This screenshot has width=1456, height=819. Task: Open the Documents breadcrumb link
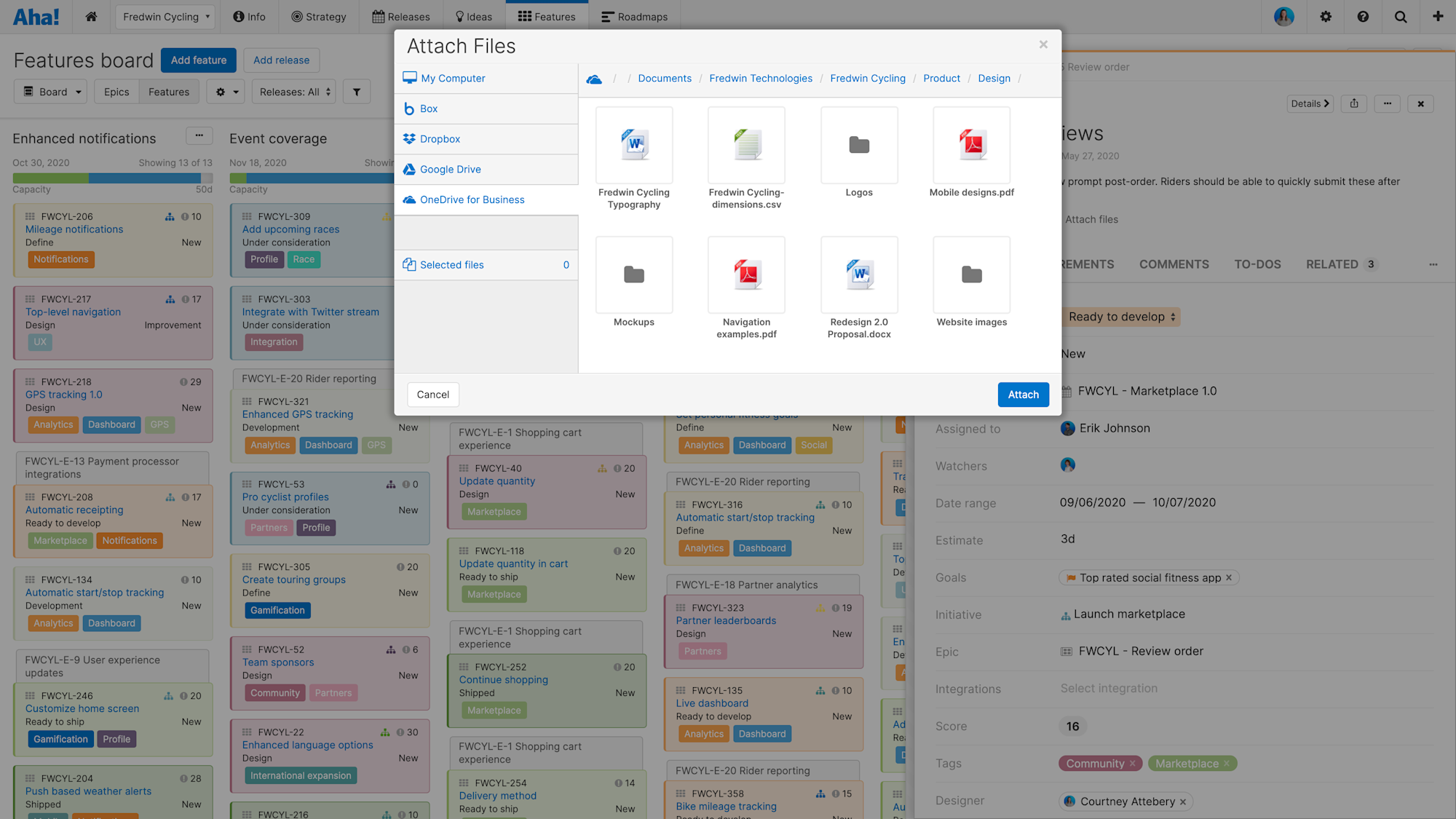tap(665, 78)
